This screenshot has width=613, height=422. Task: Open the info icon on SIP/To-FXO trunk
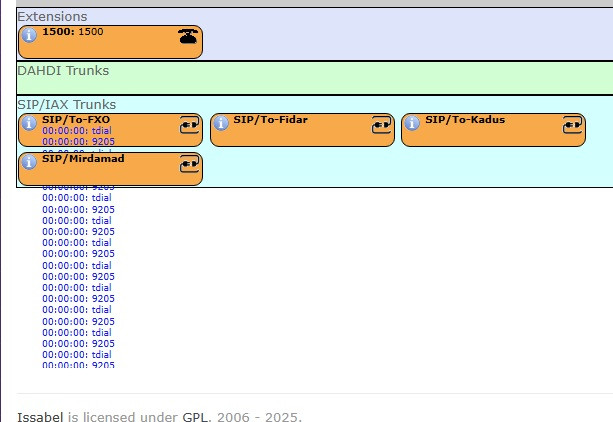29,124
